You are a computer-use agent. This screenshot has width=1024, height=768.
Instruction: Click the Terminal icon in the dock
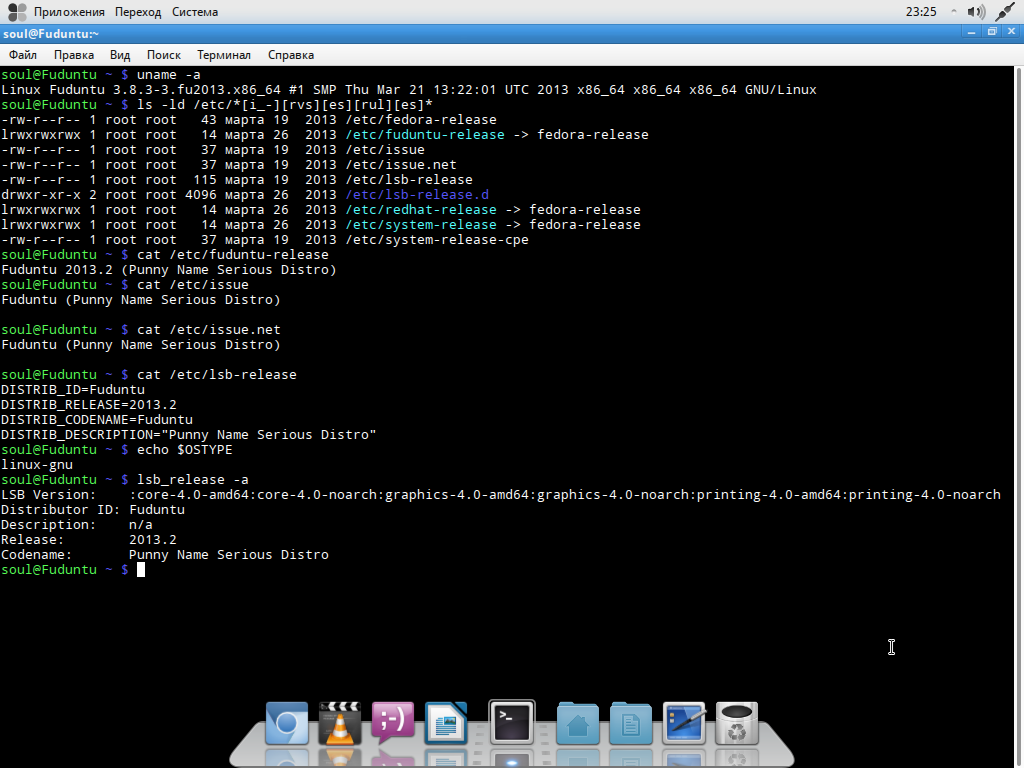tap(511, 722)
